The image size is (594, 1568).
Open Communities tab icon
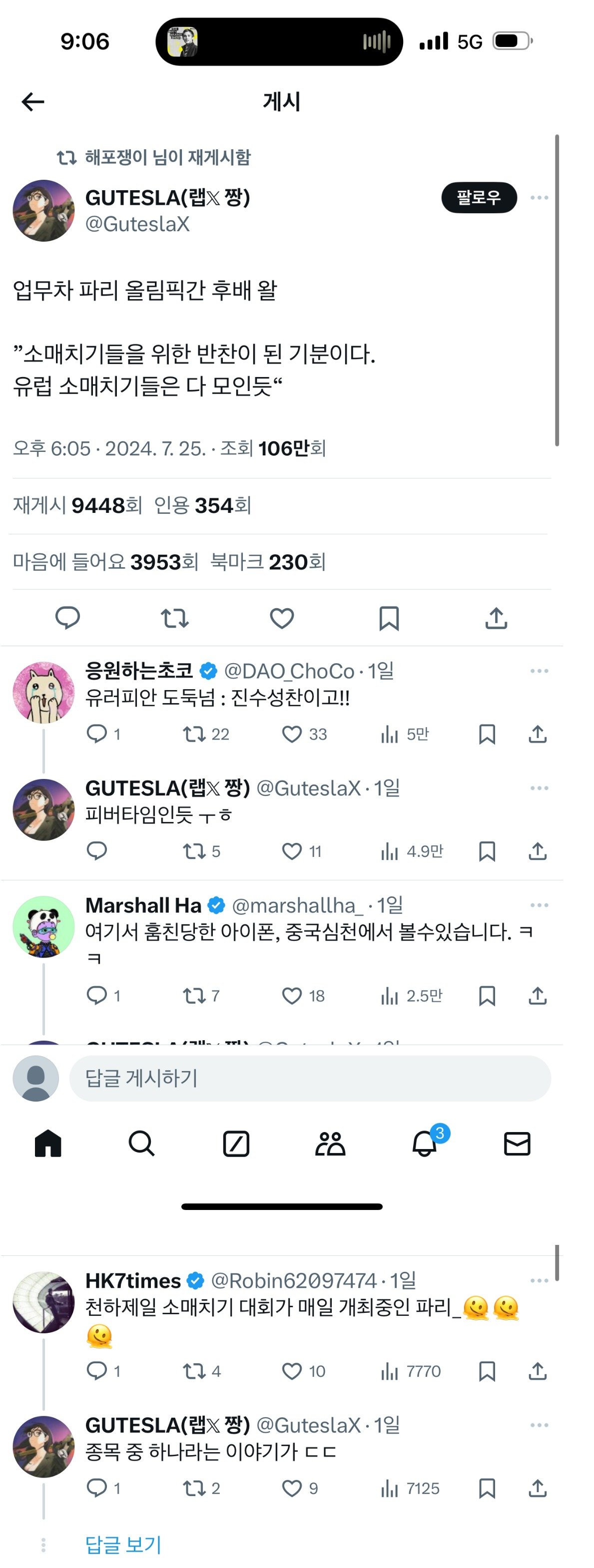coord(330,1143)
